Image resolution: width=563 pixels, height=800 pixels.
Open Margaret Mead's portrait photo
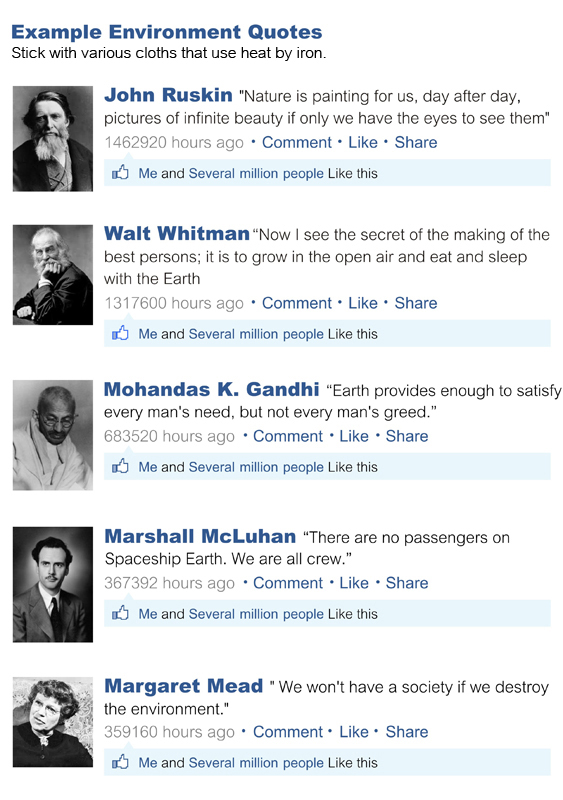point(53,722)
